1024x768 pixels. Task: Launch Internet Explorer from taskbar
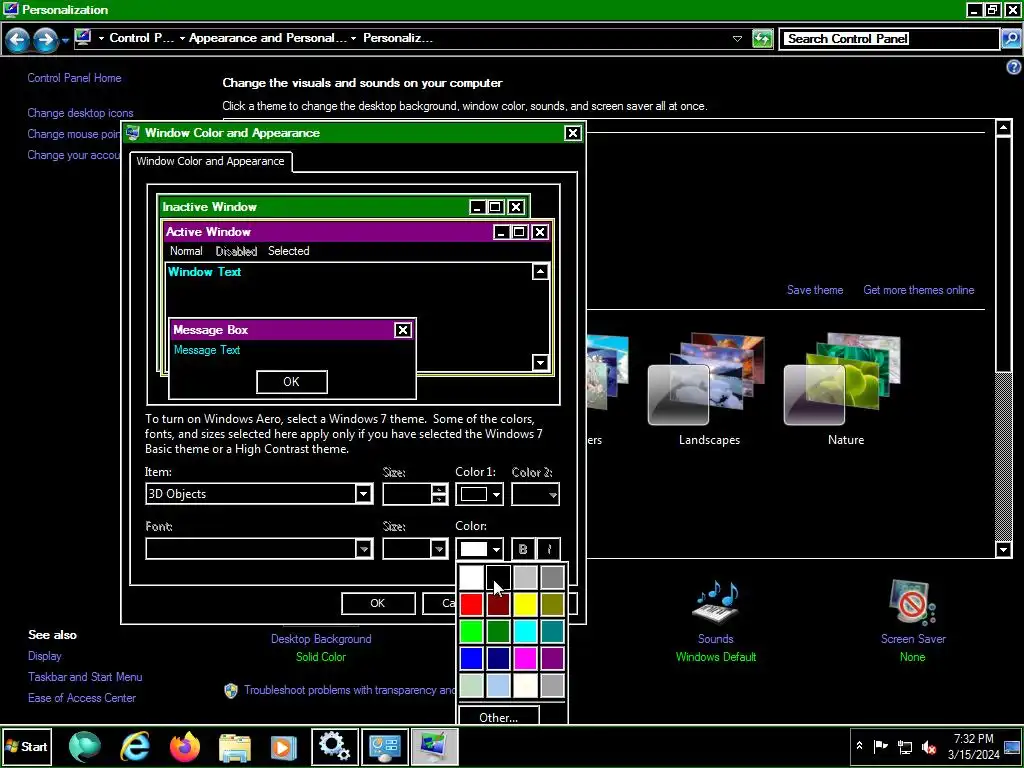pos(135,746)
